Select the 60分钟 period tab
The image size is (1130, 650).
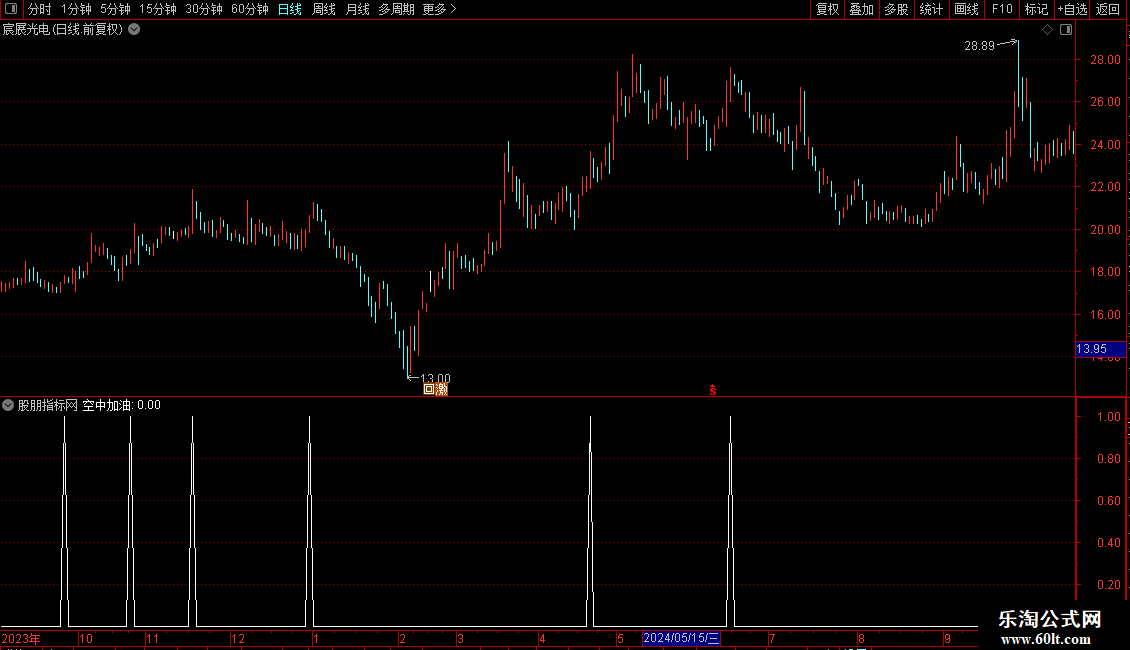pyautogui.click(x=250, y=9)
